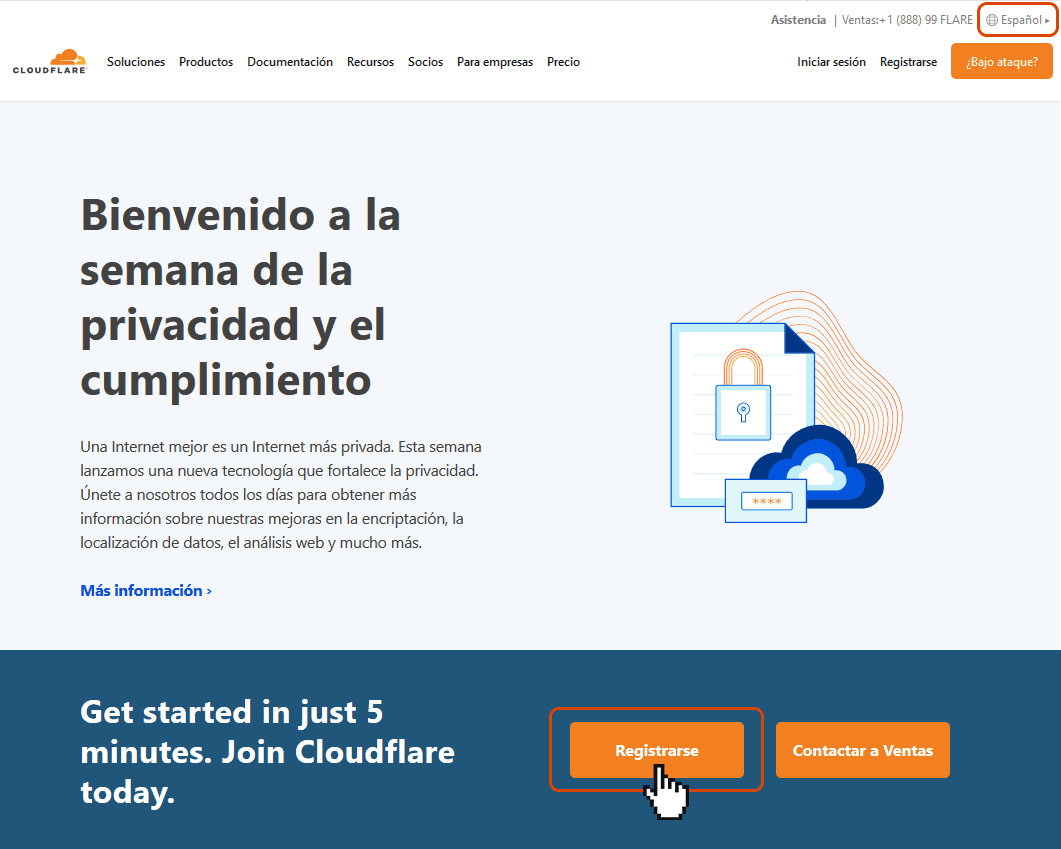This screenshot has height=849, width=1061.
Task: Expand the Soluciones menu
Action: pyautogui.click(x=136, y=62)
